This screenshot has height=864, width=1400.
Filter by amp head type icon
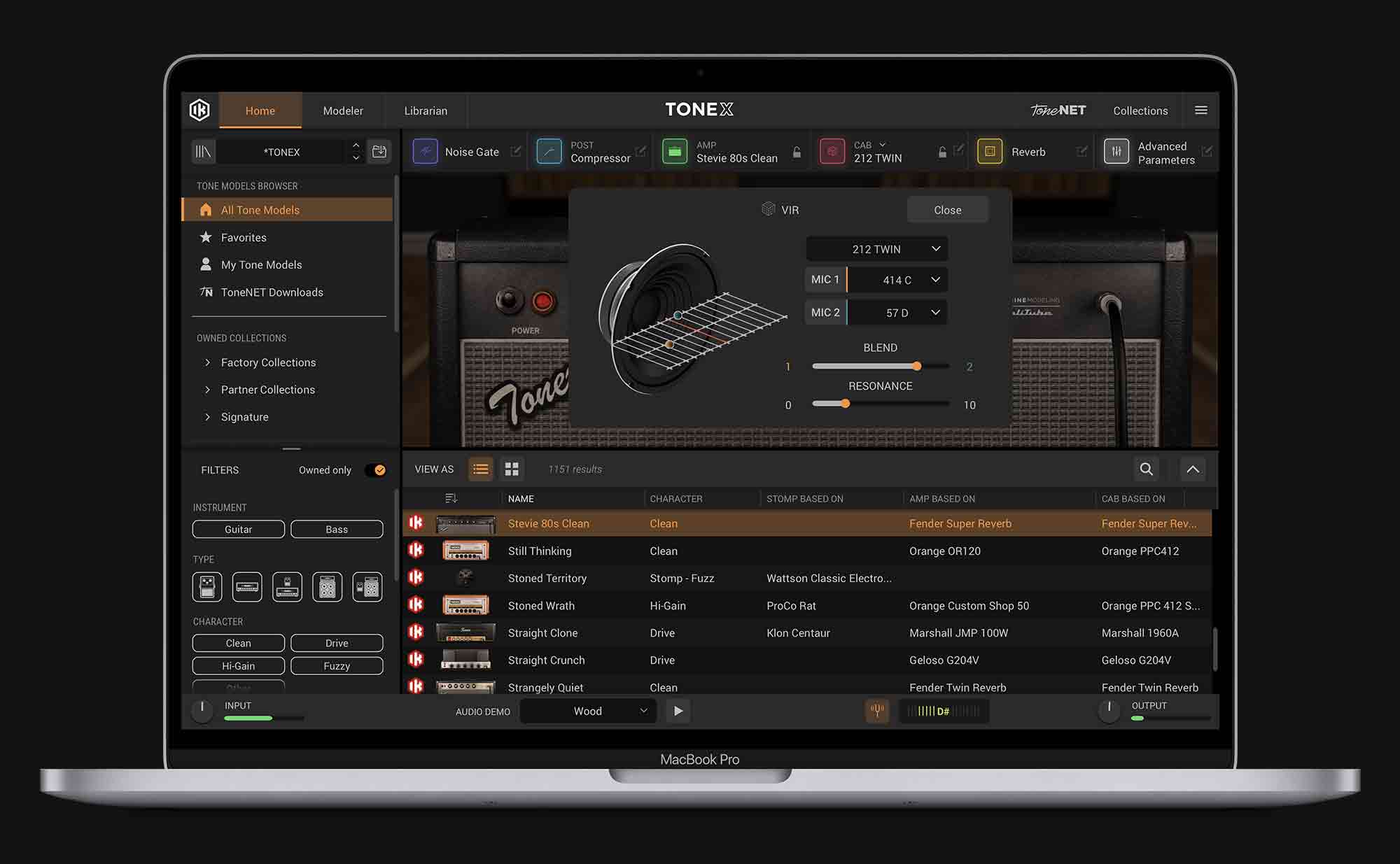(x=247, y=587)
